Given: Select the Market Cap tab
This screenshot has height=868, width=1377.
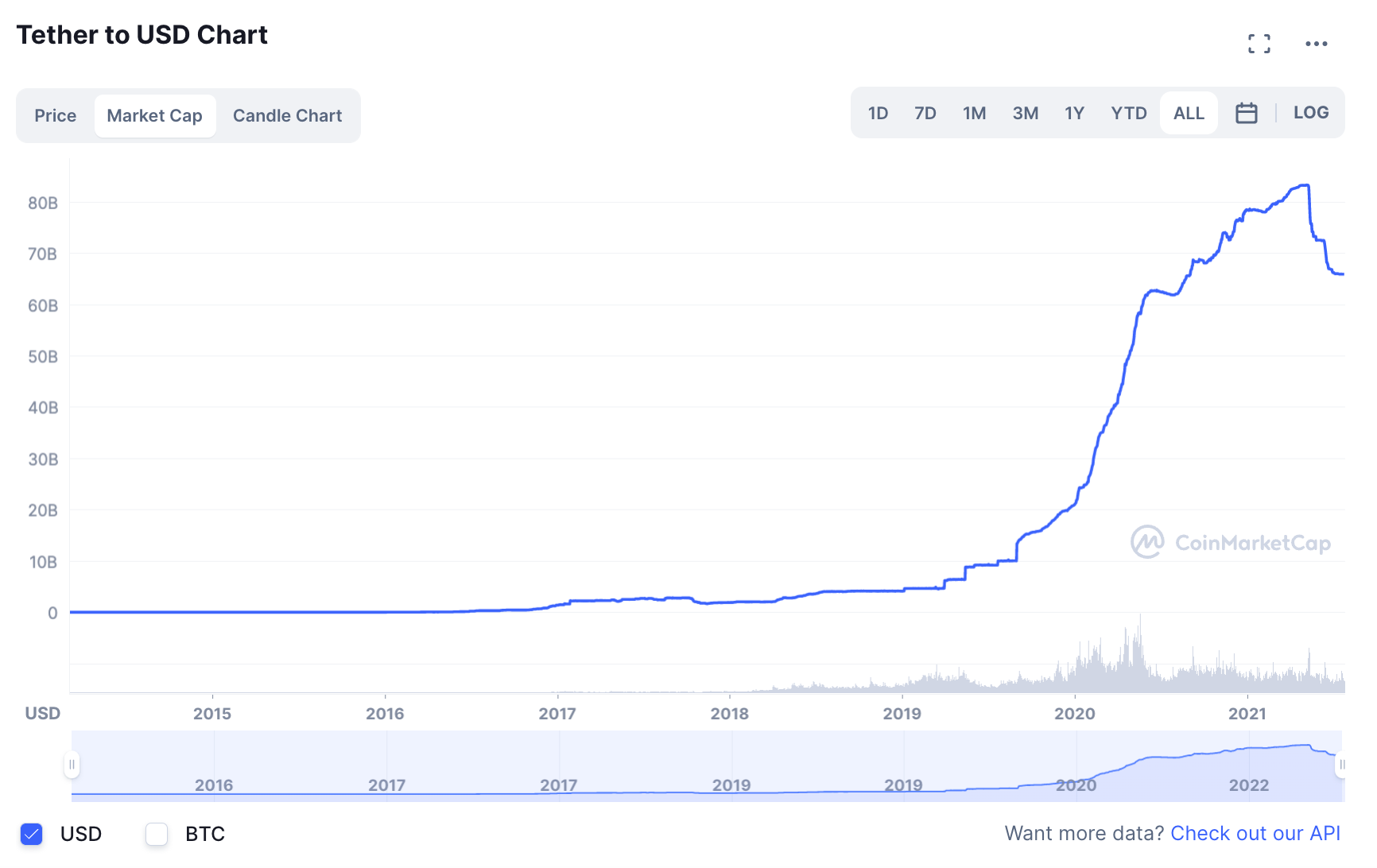Looking at the screenshot, I should pyautogui.click(x=155, y=116).
